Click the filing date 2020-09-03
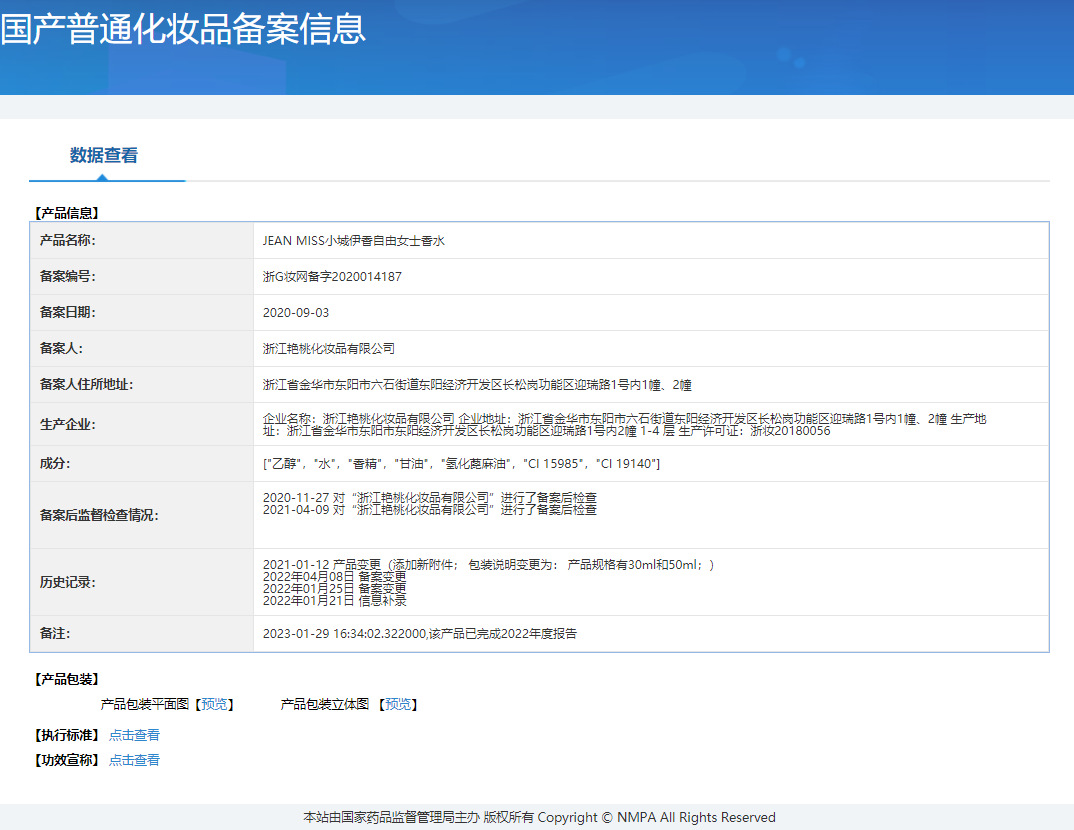The height and width of the screenshot is (830, 1074). [295, 313]
